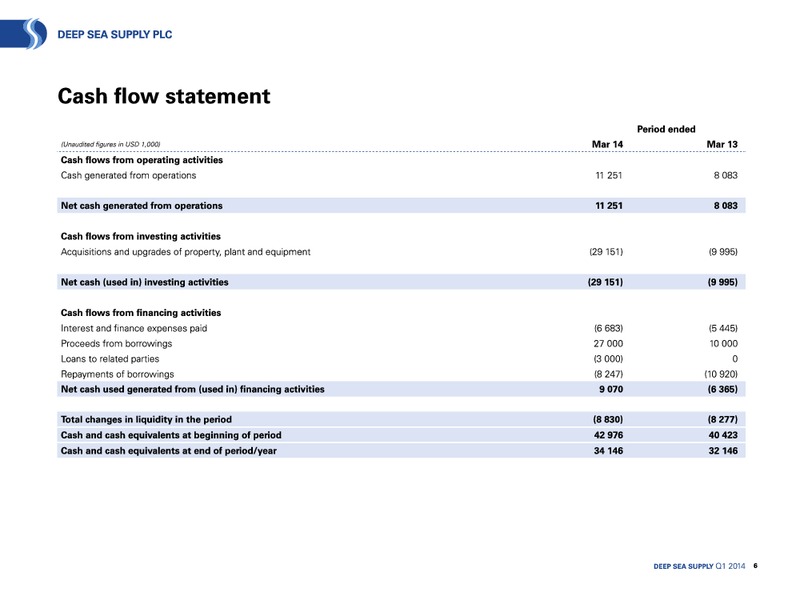Click the 0 value in Loans to related parties row
The width and height of the screenshot is (800, 600).
735,359
